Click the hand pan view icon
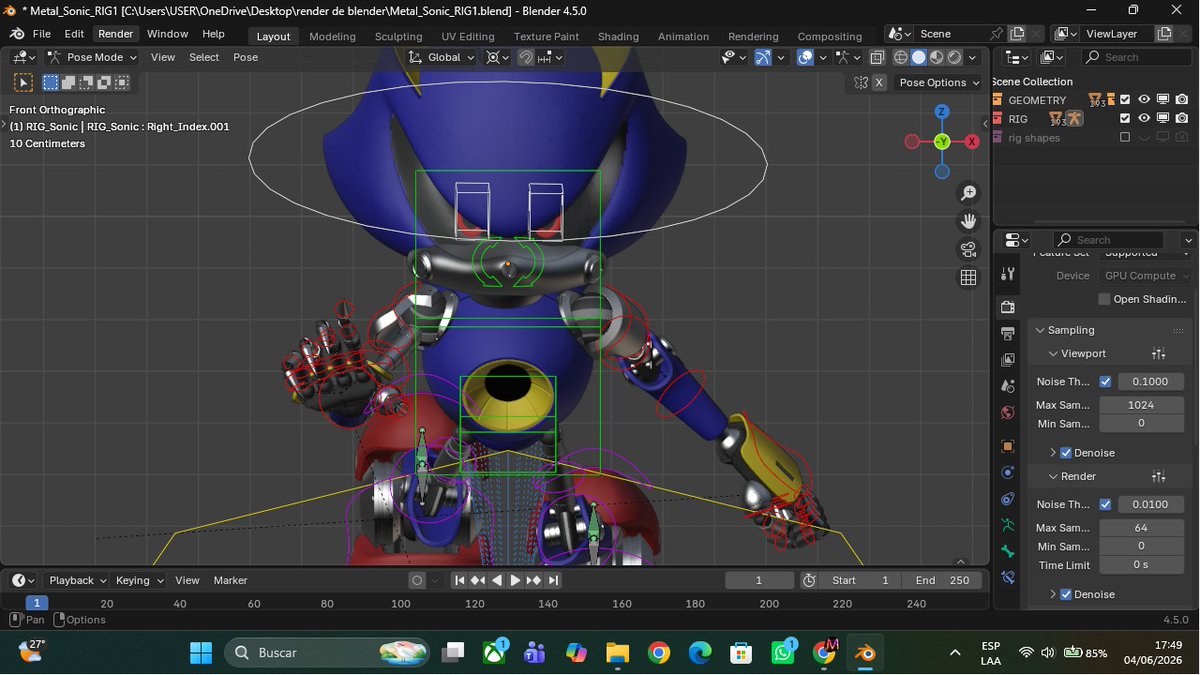Viewport: 1200px width, 675px height. pyautogui.click(x=968, y=221)
